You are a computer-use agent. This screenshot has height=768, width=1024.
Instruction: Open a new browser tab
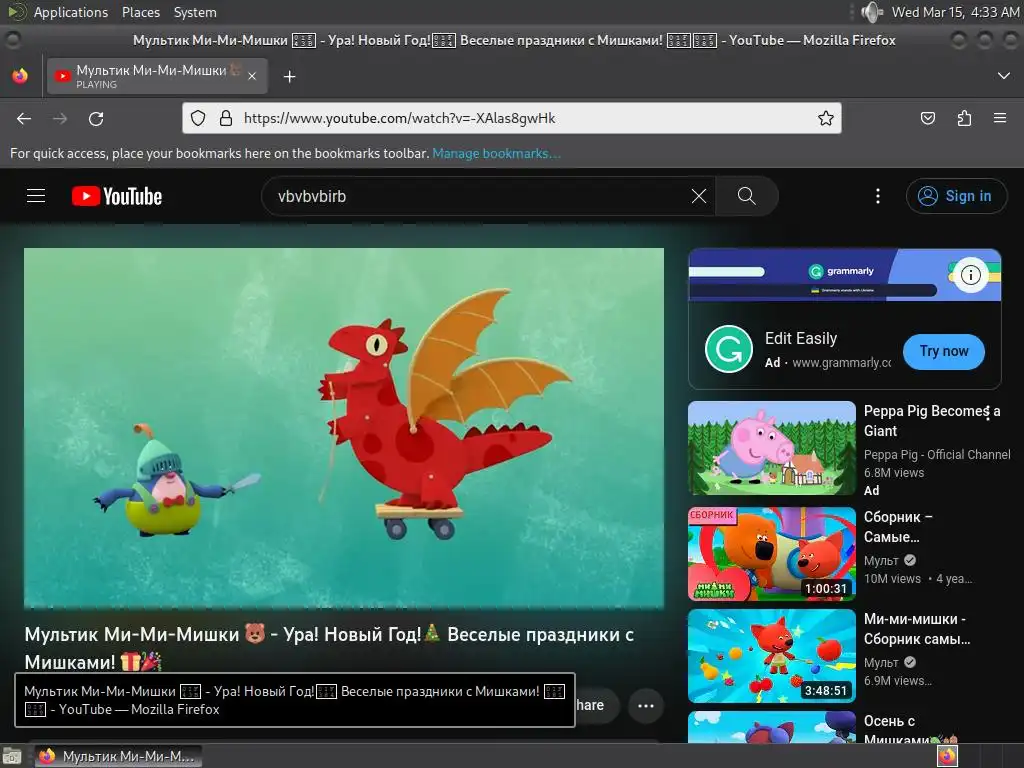click(x=289, y=76)
